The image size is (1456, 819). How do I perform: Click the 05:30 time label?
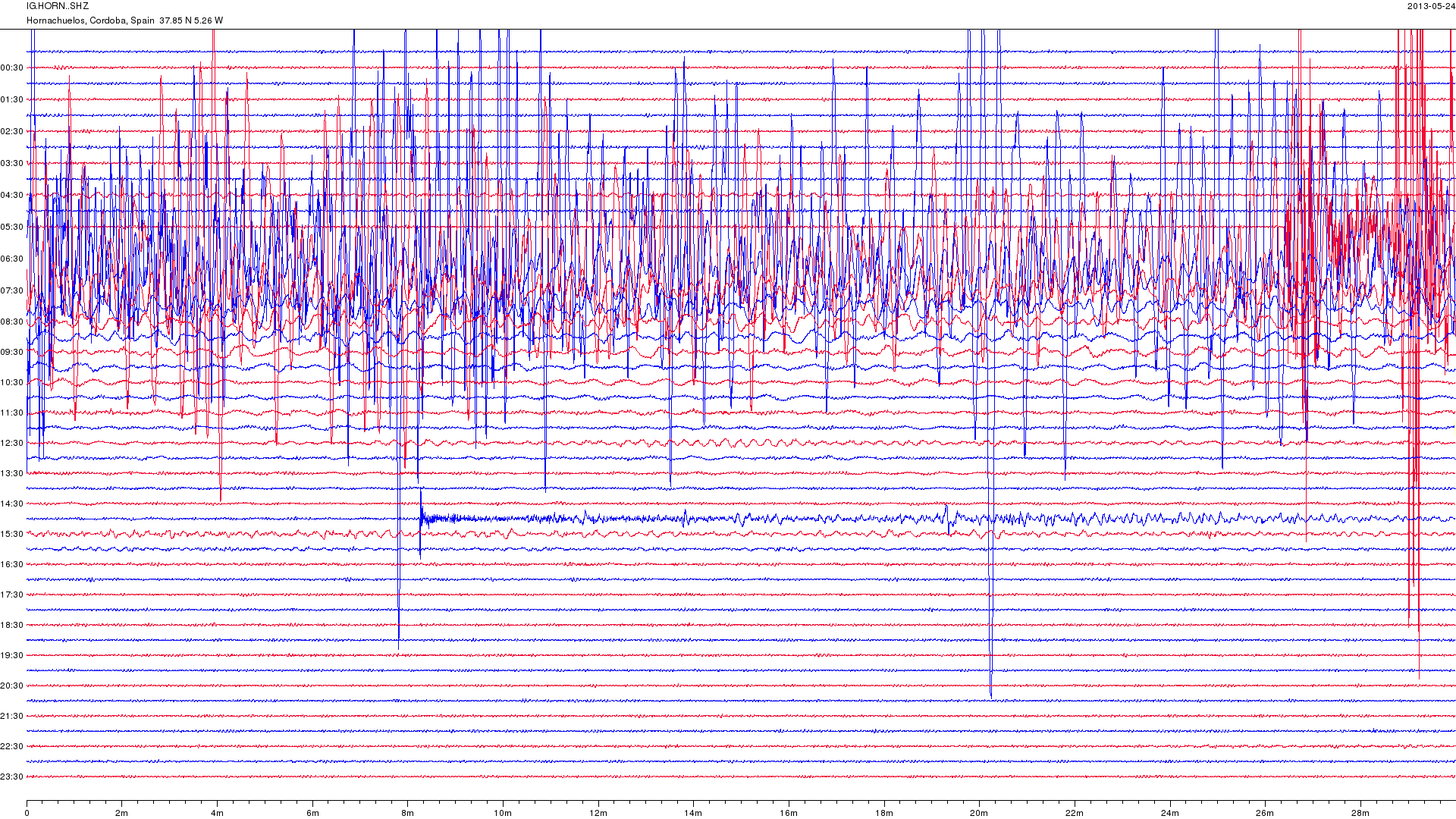[x=12, y=227]
